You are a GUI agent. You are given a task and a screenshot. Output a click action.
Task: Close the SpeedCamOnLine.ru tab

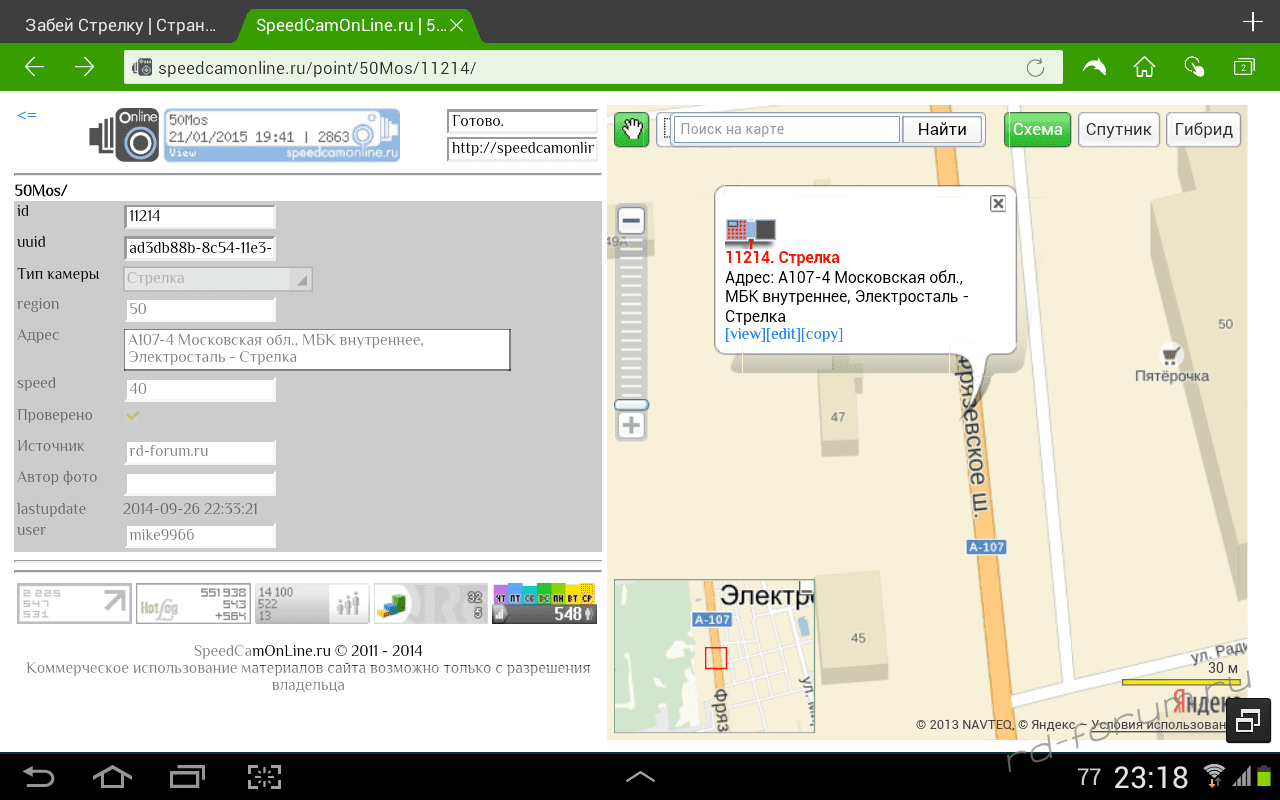(x=457, y=25)
